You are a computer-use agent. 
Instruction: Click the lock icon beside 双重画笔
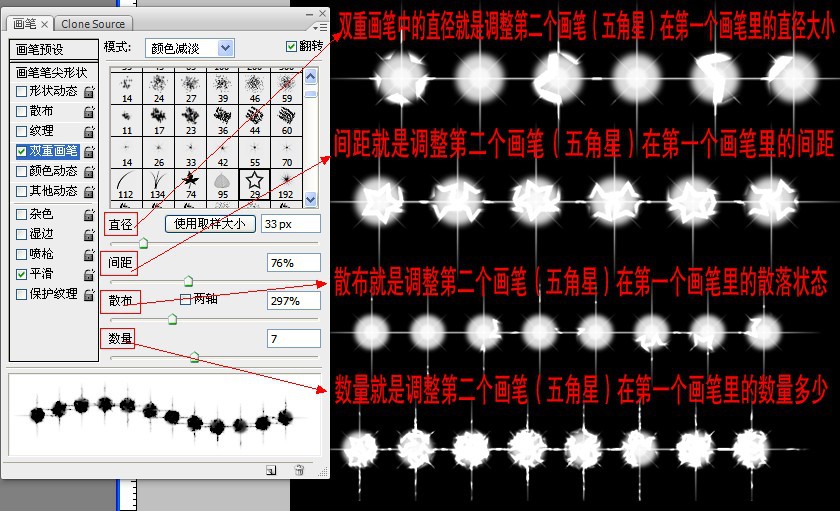tap(88, 152)
